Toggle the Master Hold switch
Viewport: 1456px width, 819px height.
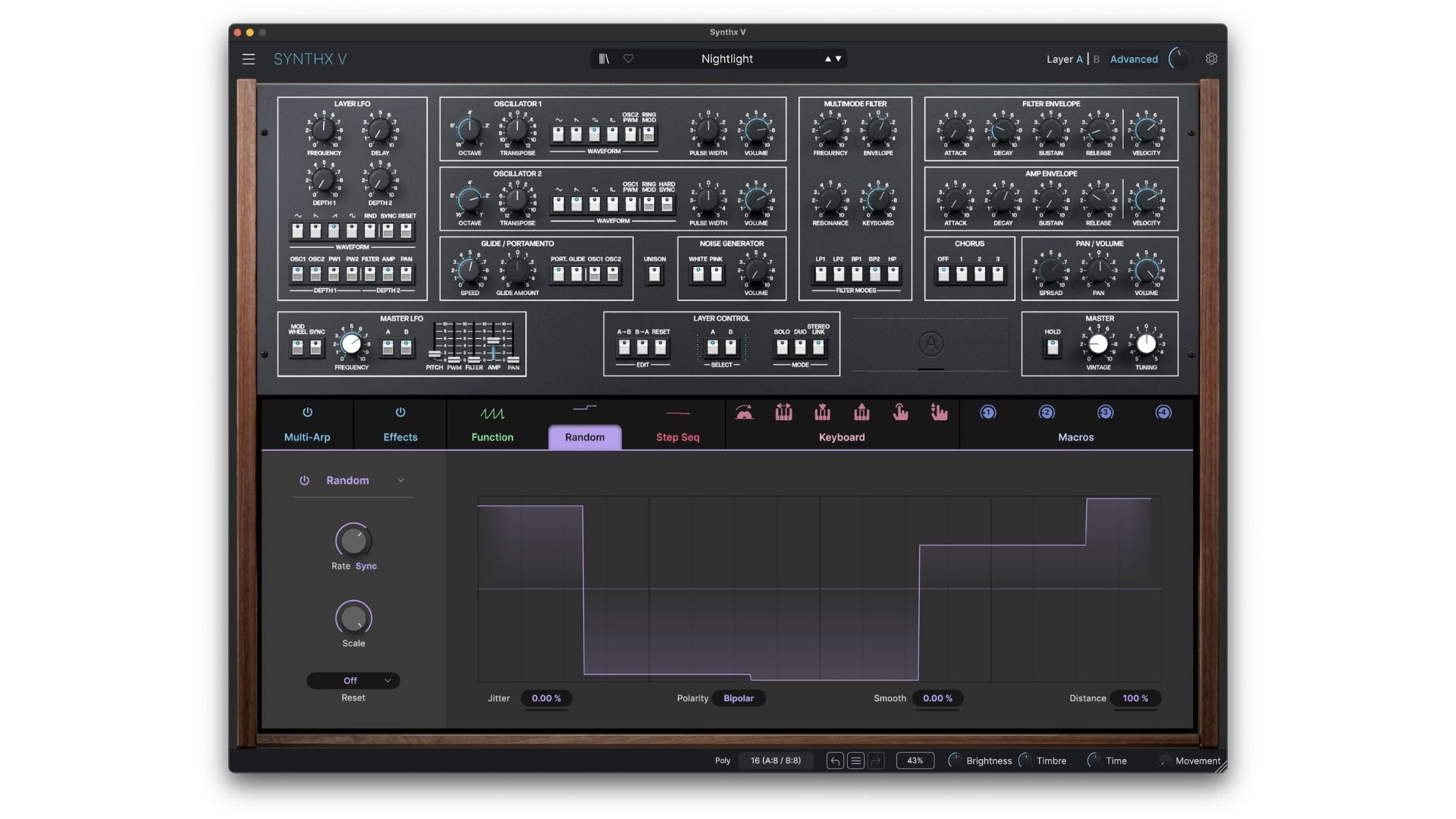(1053, 347)
